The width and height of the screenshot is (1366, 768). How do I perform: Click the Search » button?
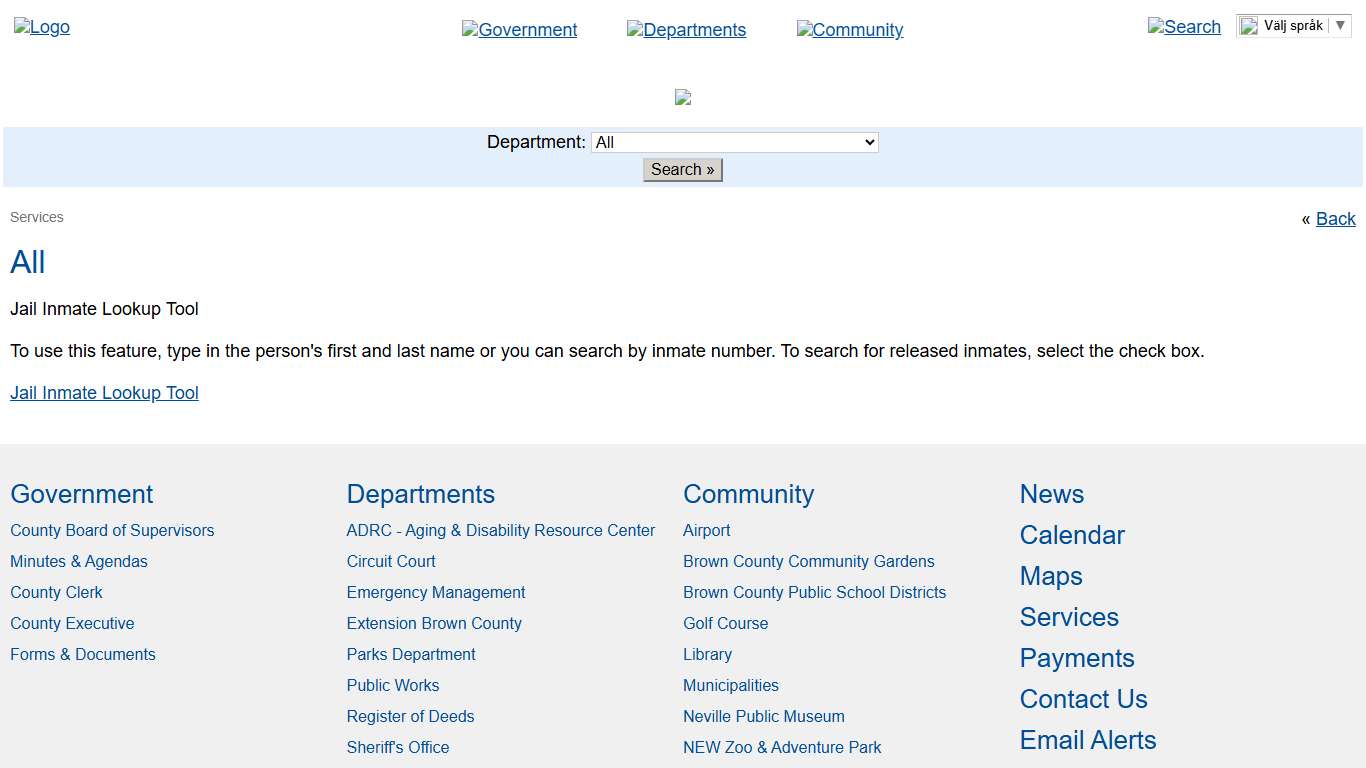pos(682,169)
